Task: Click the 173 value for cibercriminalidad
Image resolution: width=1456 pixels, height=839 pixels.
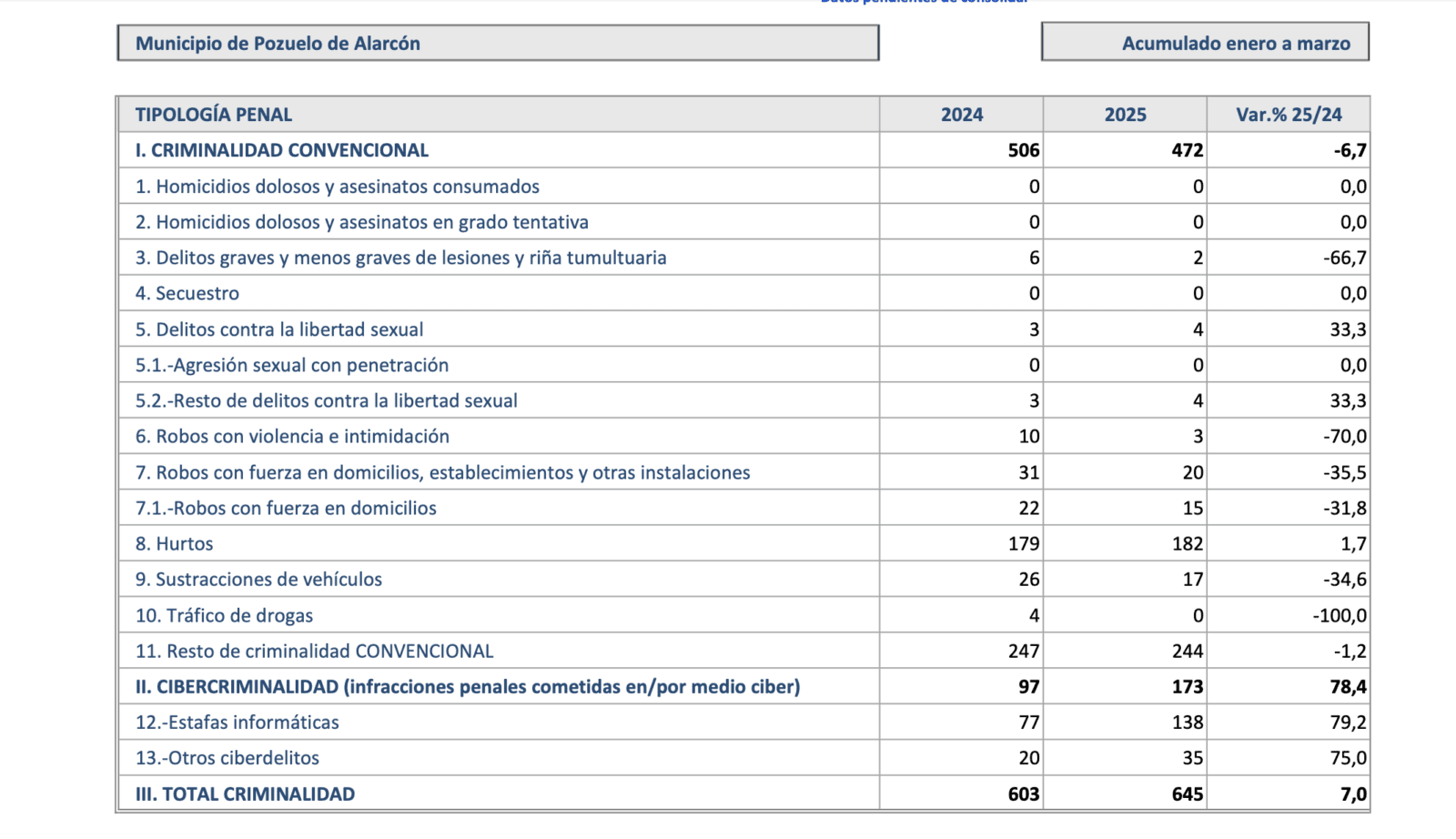Action: [x=1188, y=686]
